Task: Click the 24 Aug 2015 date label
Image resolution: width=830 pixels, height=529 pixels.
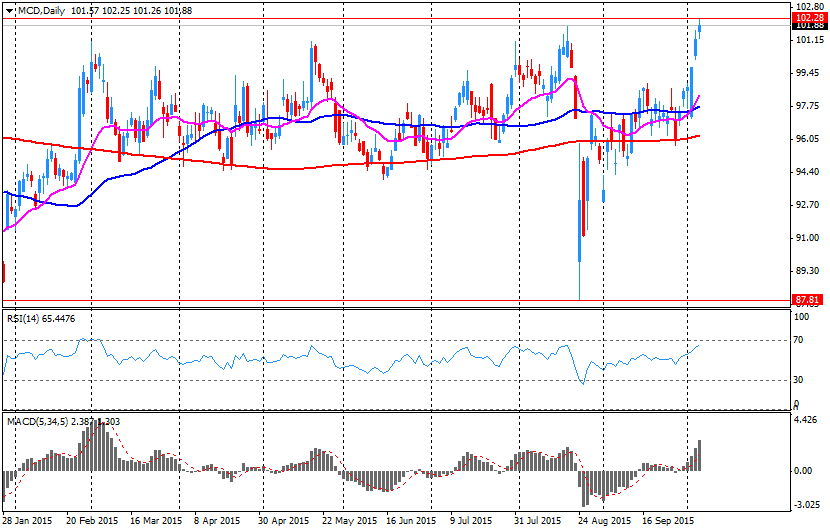Action: [x=604, y=521]
